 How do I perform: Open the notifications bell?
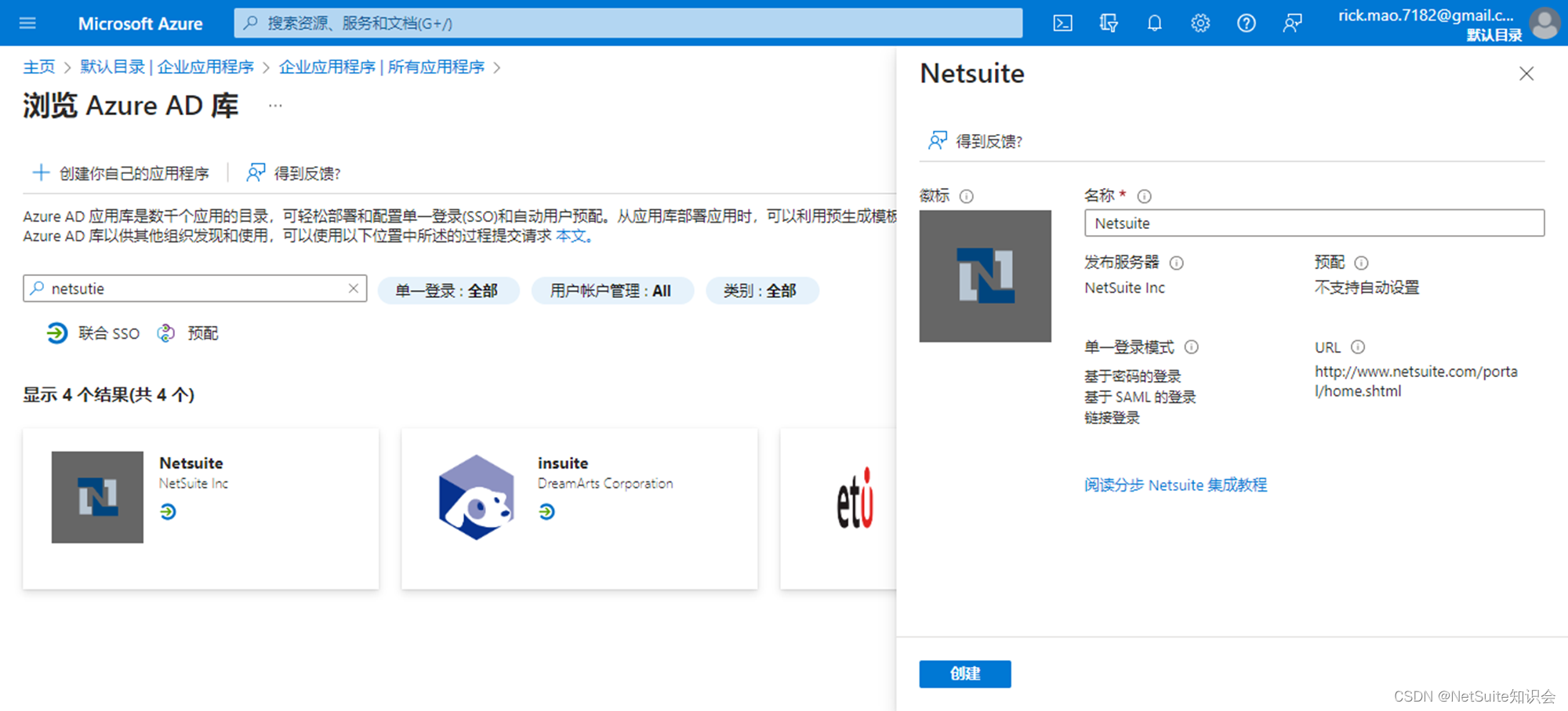[1154, 23]
